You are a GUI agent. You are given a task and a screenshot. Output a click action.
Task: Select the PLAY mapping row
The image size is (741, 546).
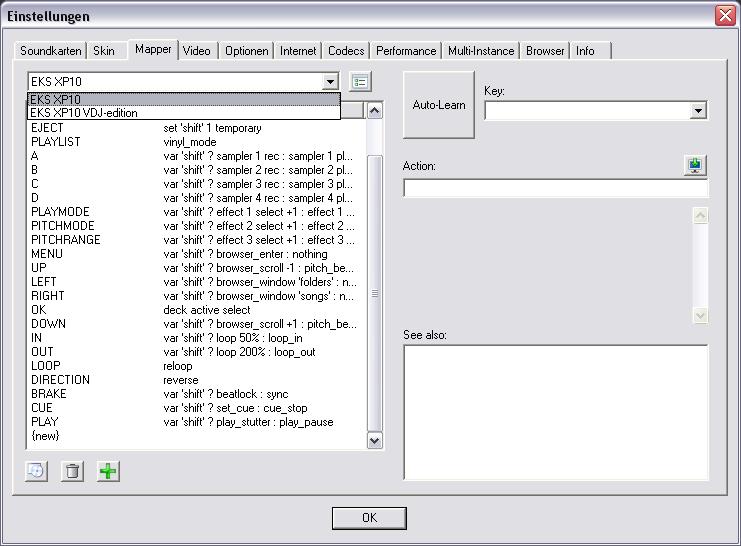197,422
